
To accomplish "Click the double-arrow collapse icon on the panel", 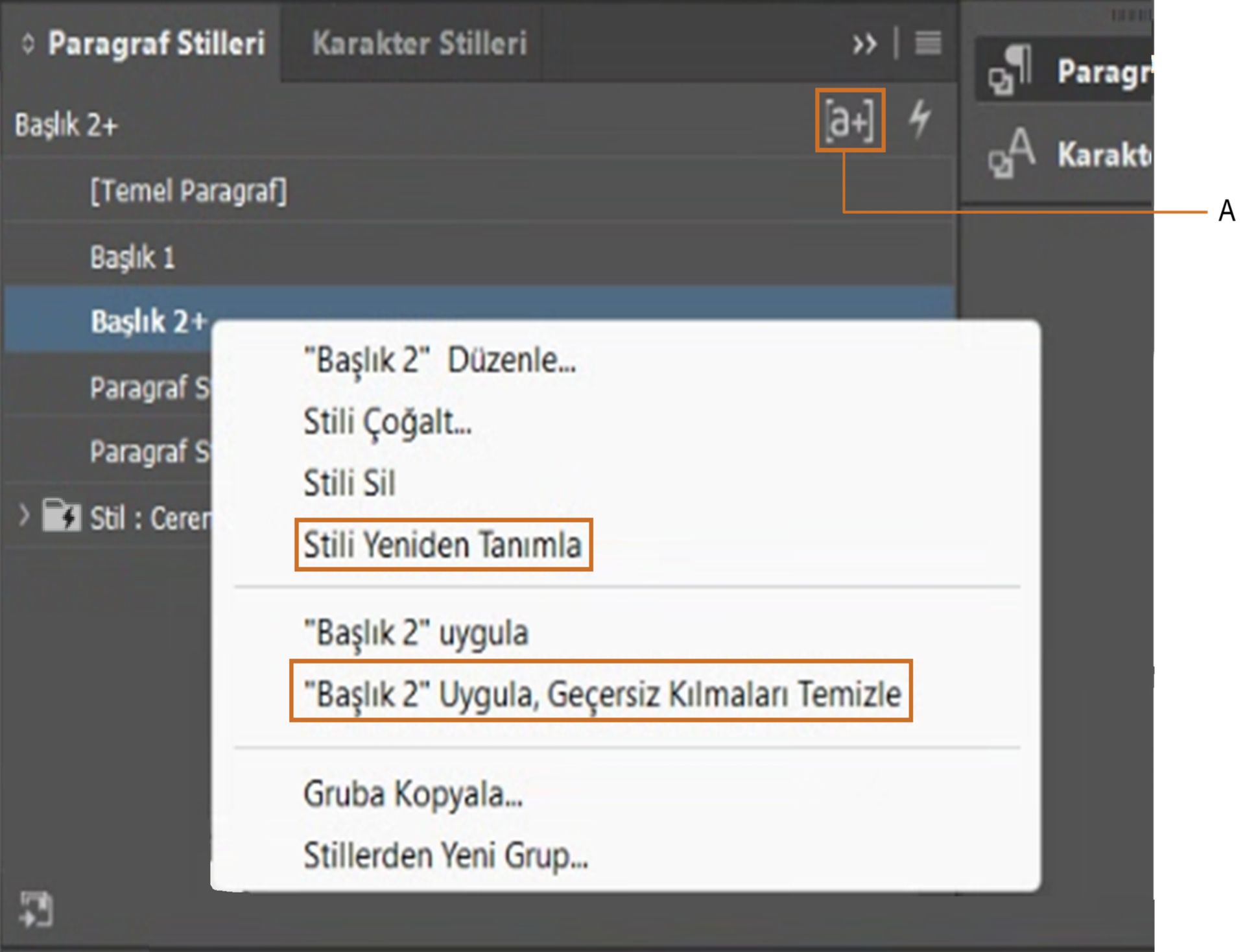I will [865, 44].
